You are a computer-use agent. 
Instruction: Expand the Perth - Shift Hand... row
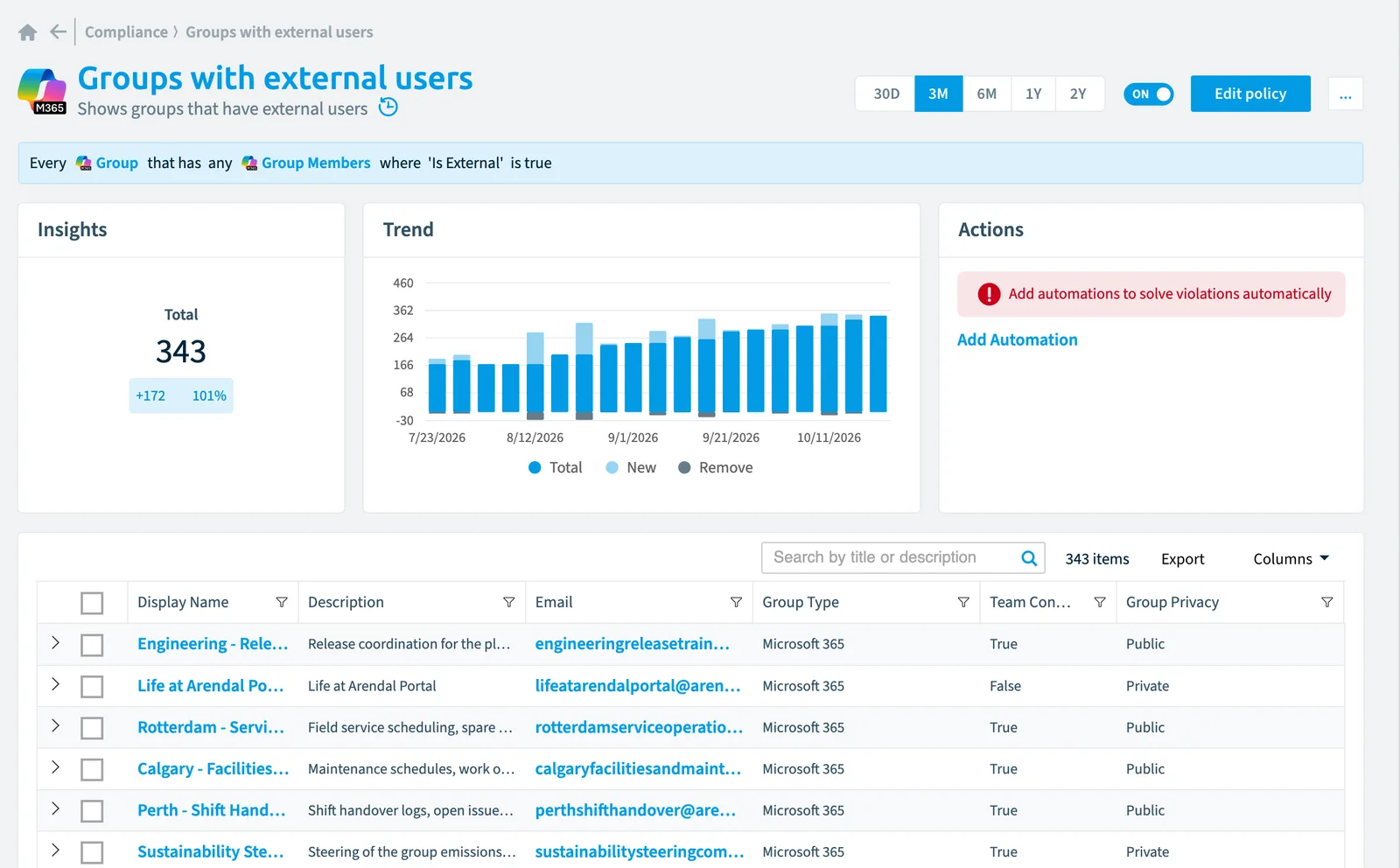tap(55, 808)
